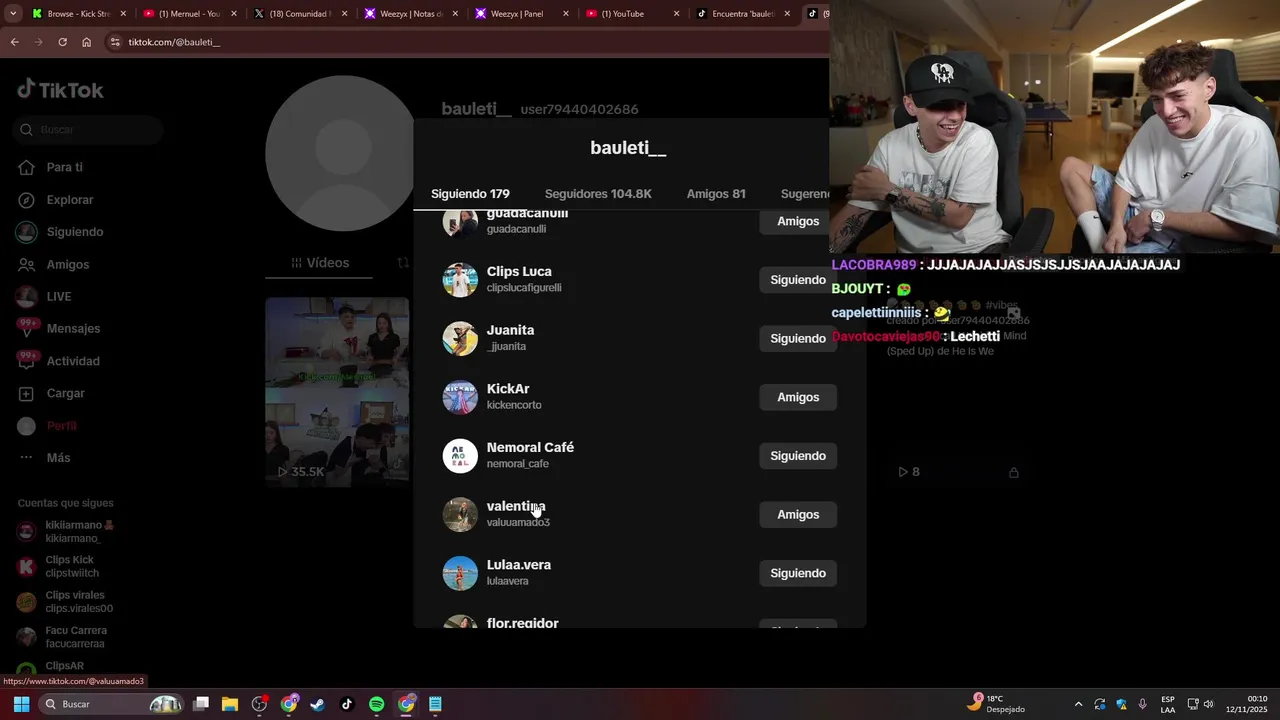
Task: Open the Explorar compass icon
Action: tap(27, 200)
